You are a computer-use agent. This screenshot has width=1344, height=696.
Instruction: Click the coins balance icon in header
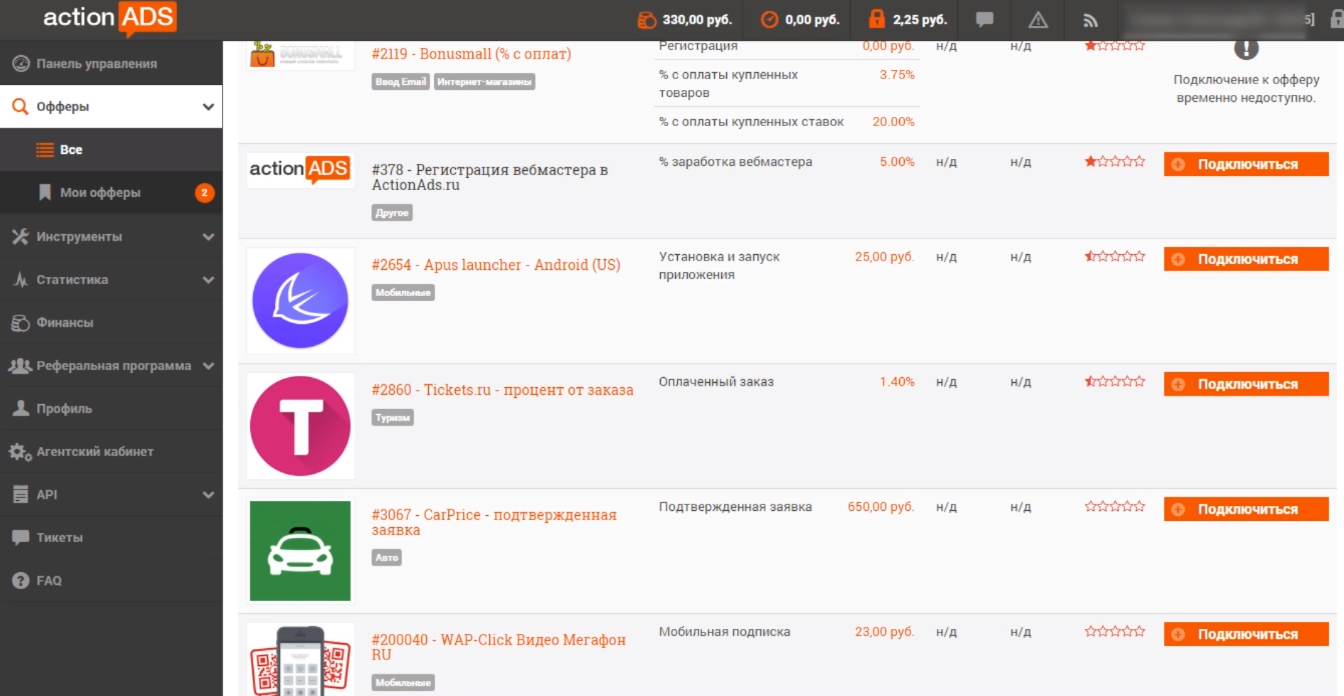(x=646, y=19)
